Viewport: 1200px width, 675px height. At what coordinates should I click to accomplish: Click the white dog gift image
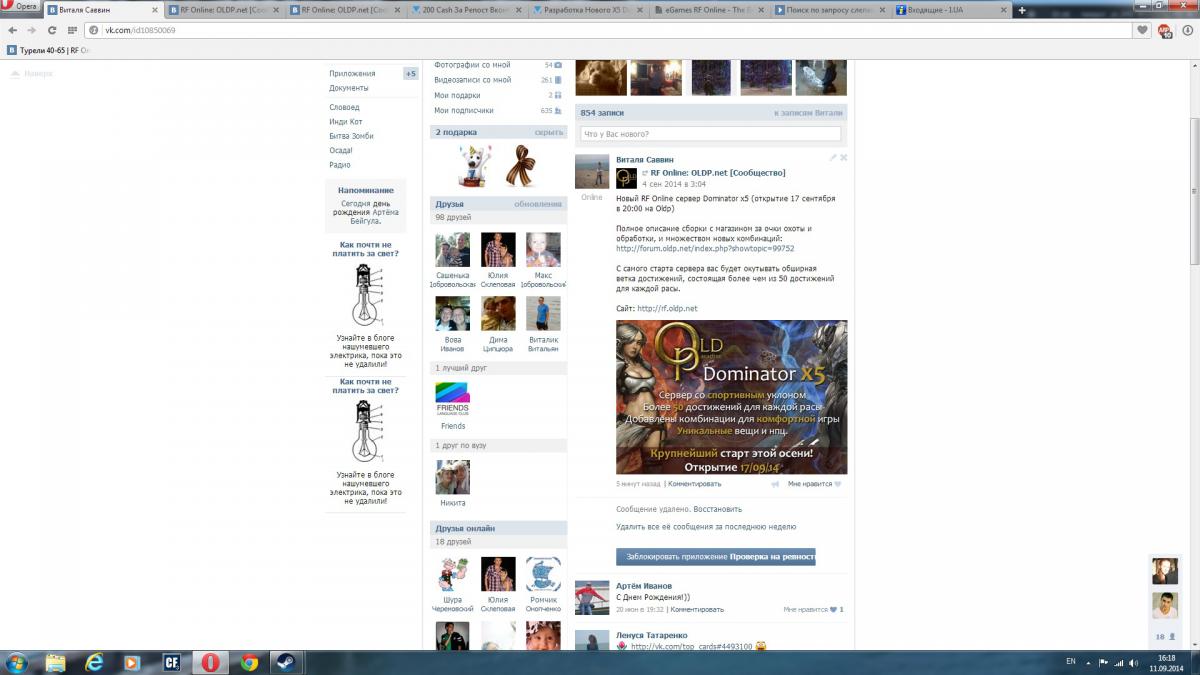tap(475, 165)
